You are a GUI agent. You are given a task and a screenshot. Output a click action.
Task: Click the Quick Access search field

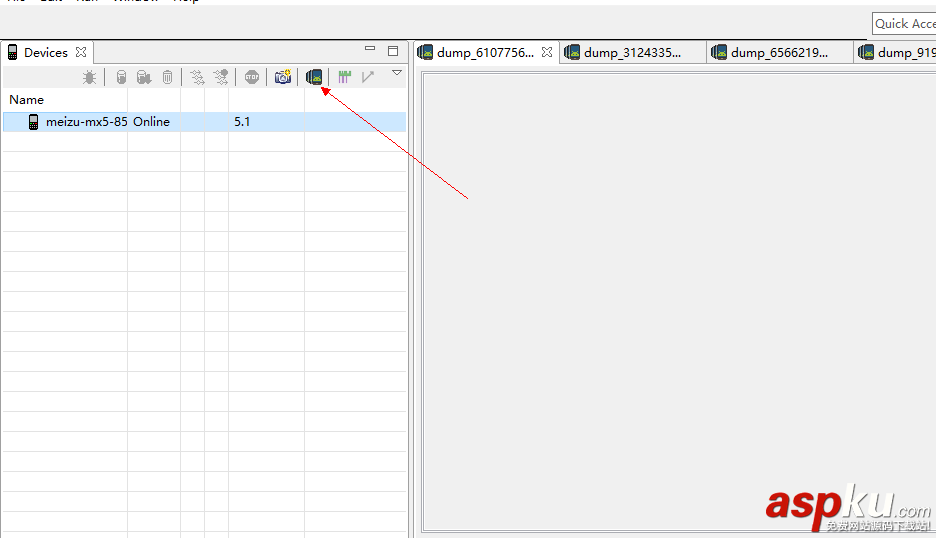[904, 24]
